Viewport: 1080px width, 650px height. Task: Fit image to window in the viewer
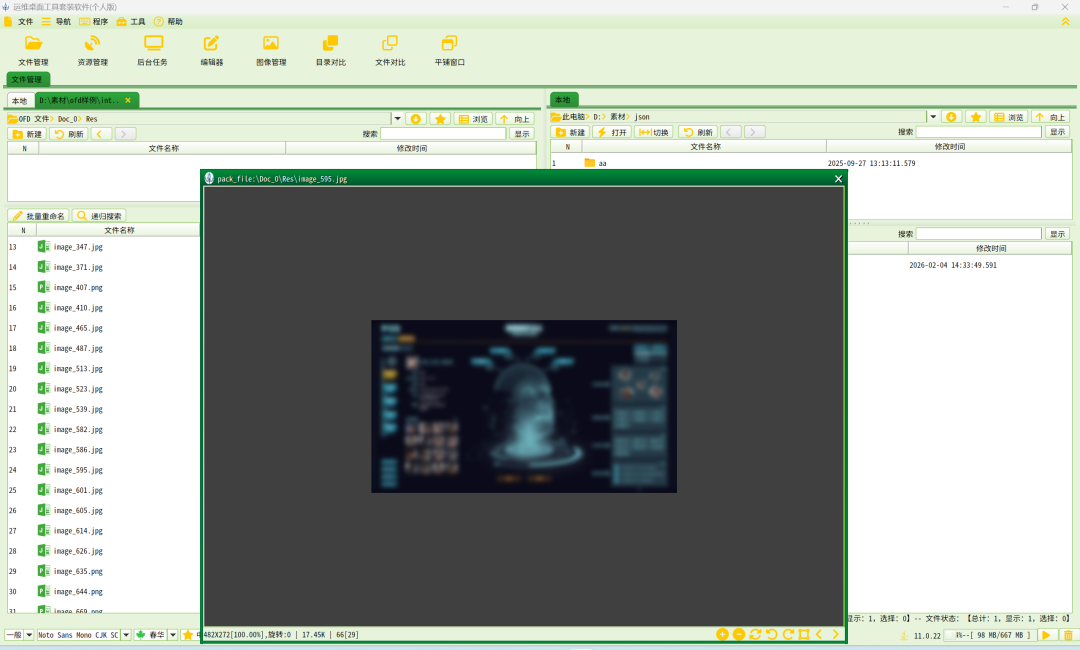tap(803, 634)
